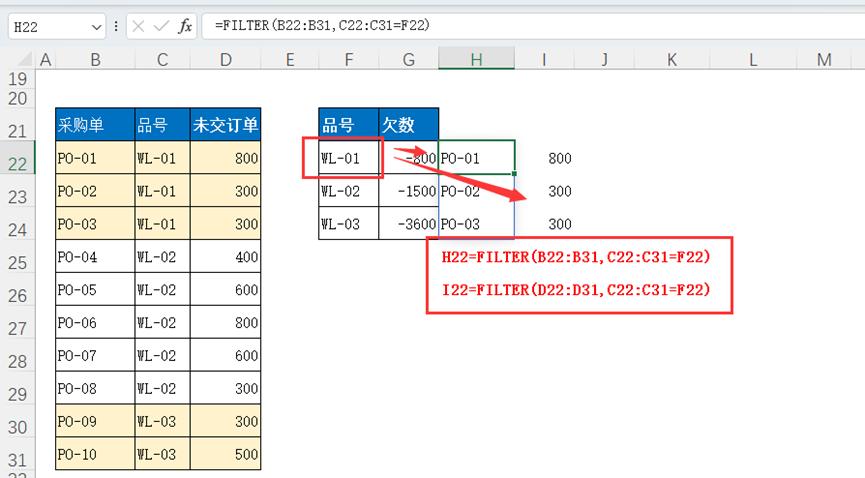Select cell PO-03 in column B
This screenshot has height=478, width=865.
tap(95, 224)
